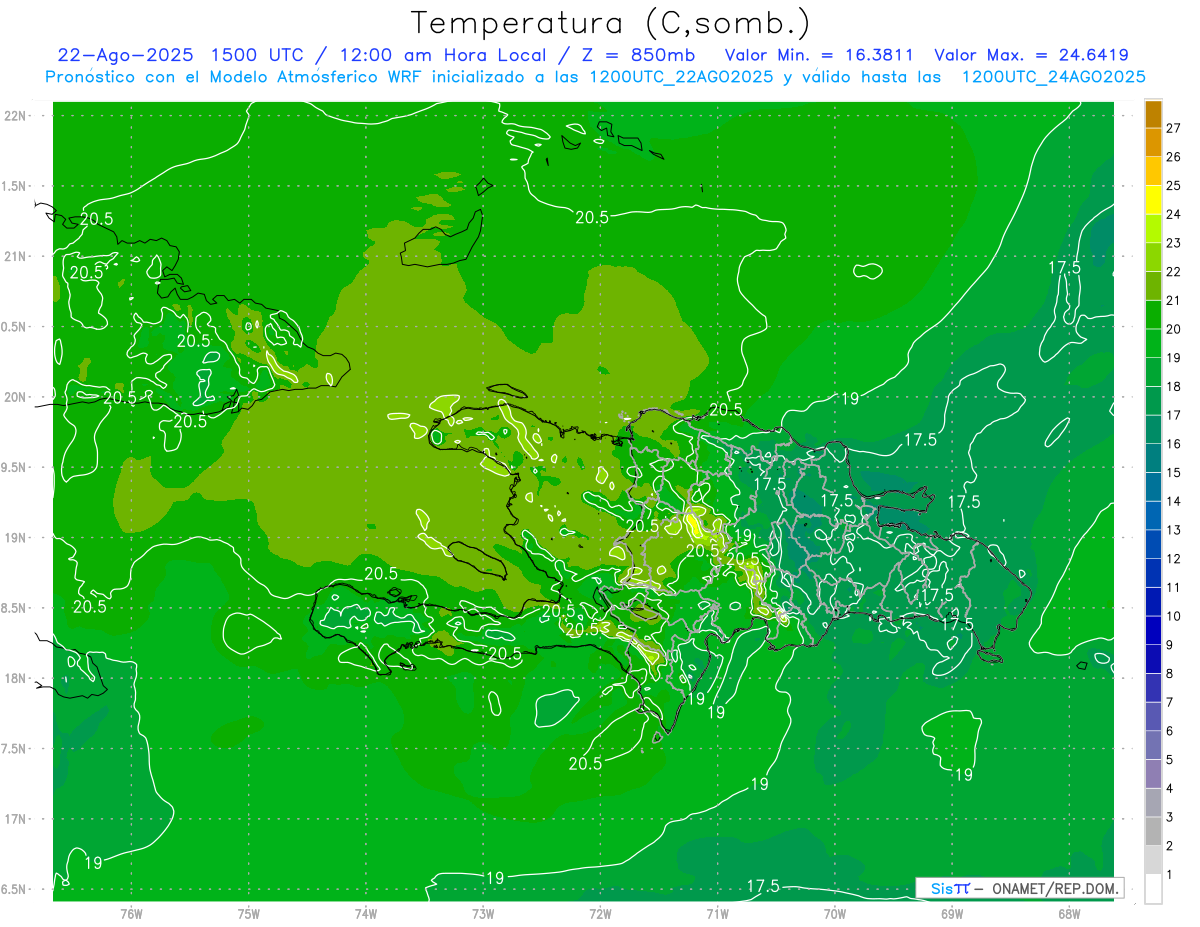Screen dimensions: 1200x927
Task: Click the 69W longitude axis label
Action: [952, 914]
